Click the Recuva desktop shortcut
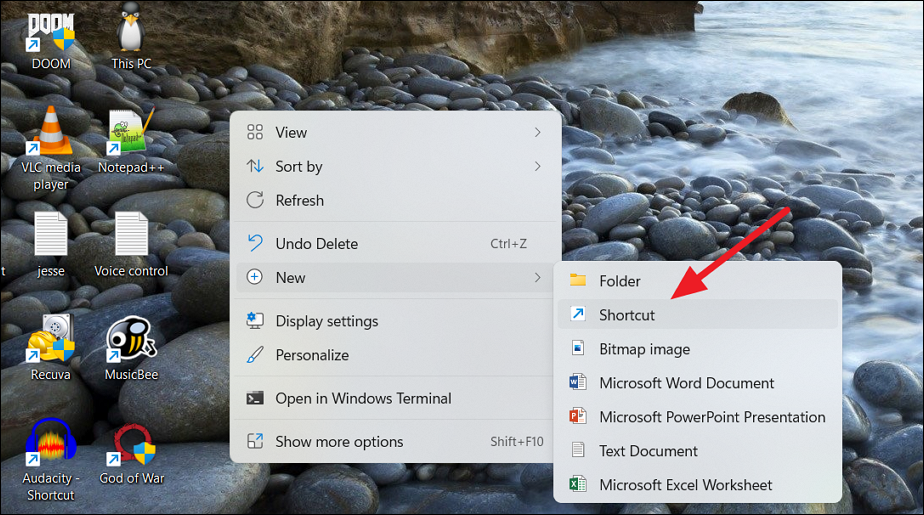The width and height of the screenshot is (924, 515). (50, 342)
